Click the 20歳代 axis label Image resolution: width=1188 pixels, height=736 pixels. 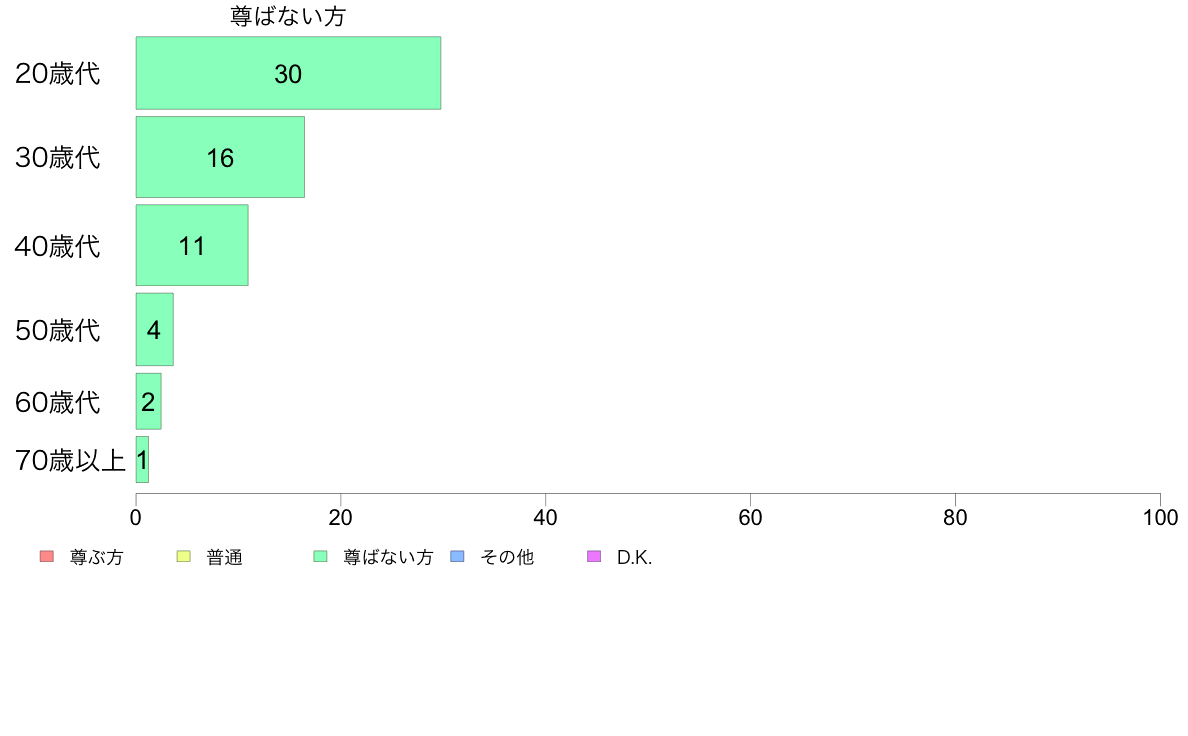tap(58, 74)
